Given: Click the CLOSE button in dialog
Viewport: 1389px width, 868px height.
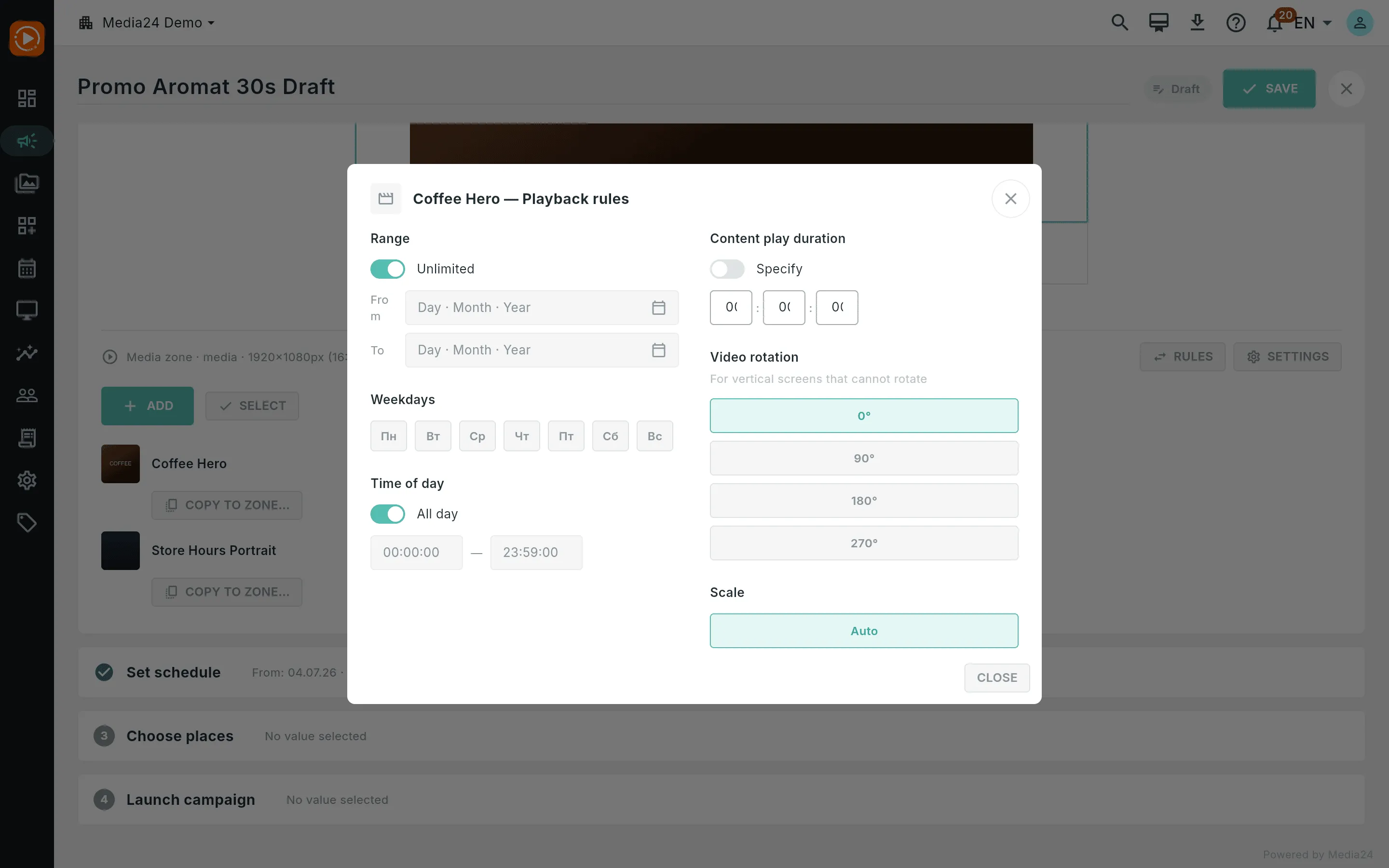Looking at the screenshot, I should click(x=997, y=678).
